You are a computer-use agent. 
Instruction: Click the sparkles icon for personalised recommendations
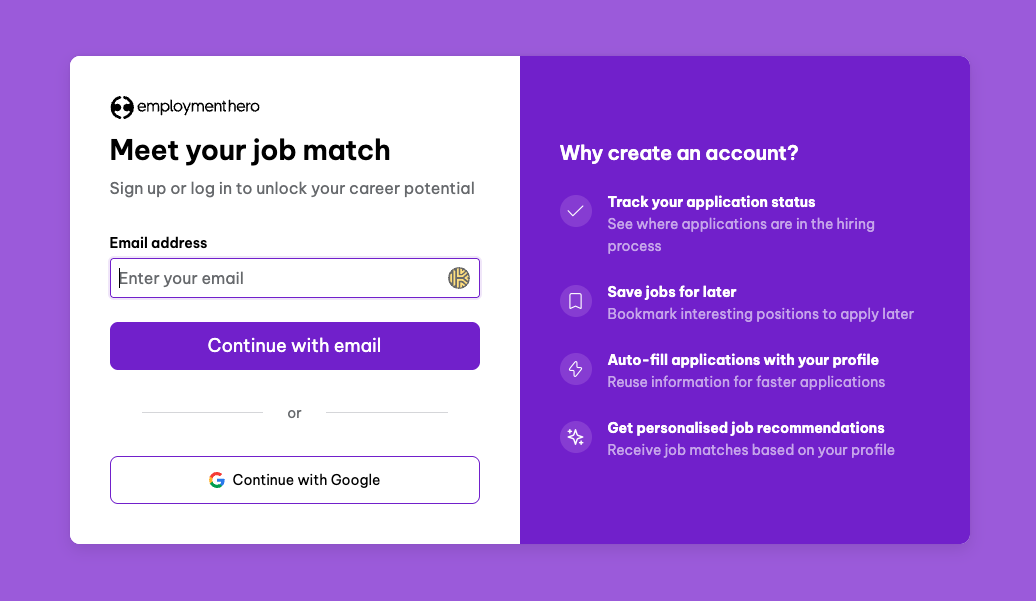pos(576,437)
